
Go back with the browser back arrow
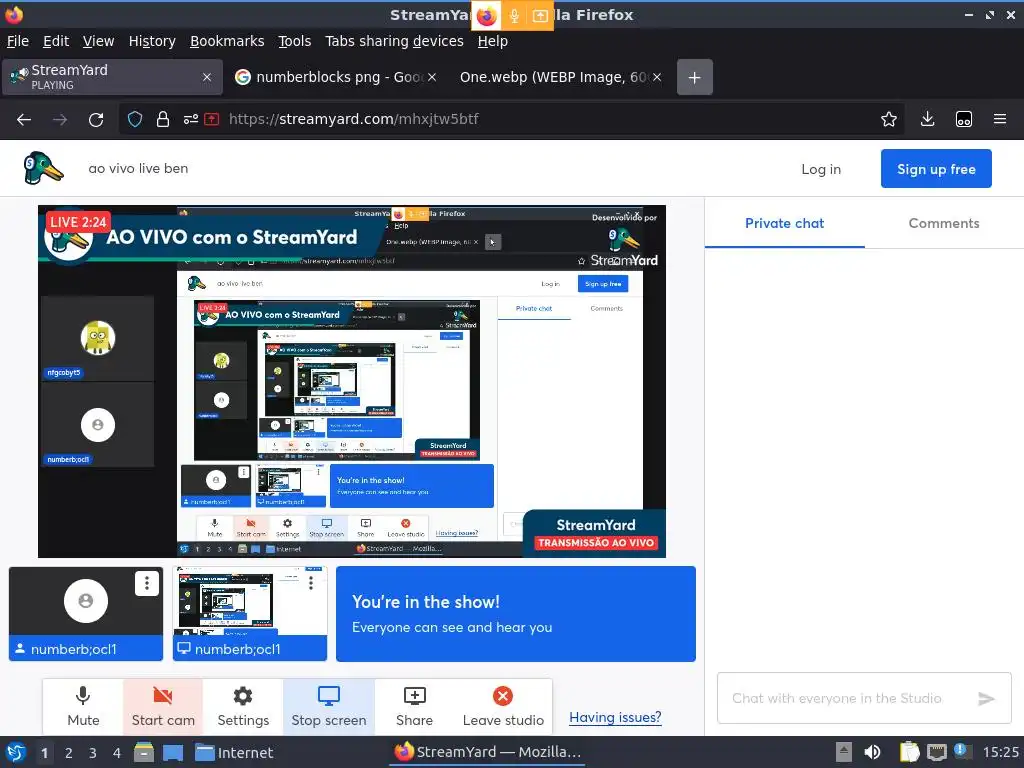(x=24, y=120)
